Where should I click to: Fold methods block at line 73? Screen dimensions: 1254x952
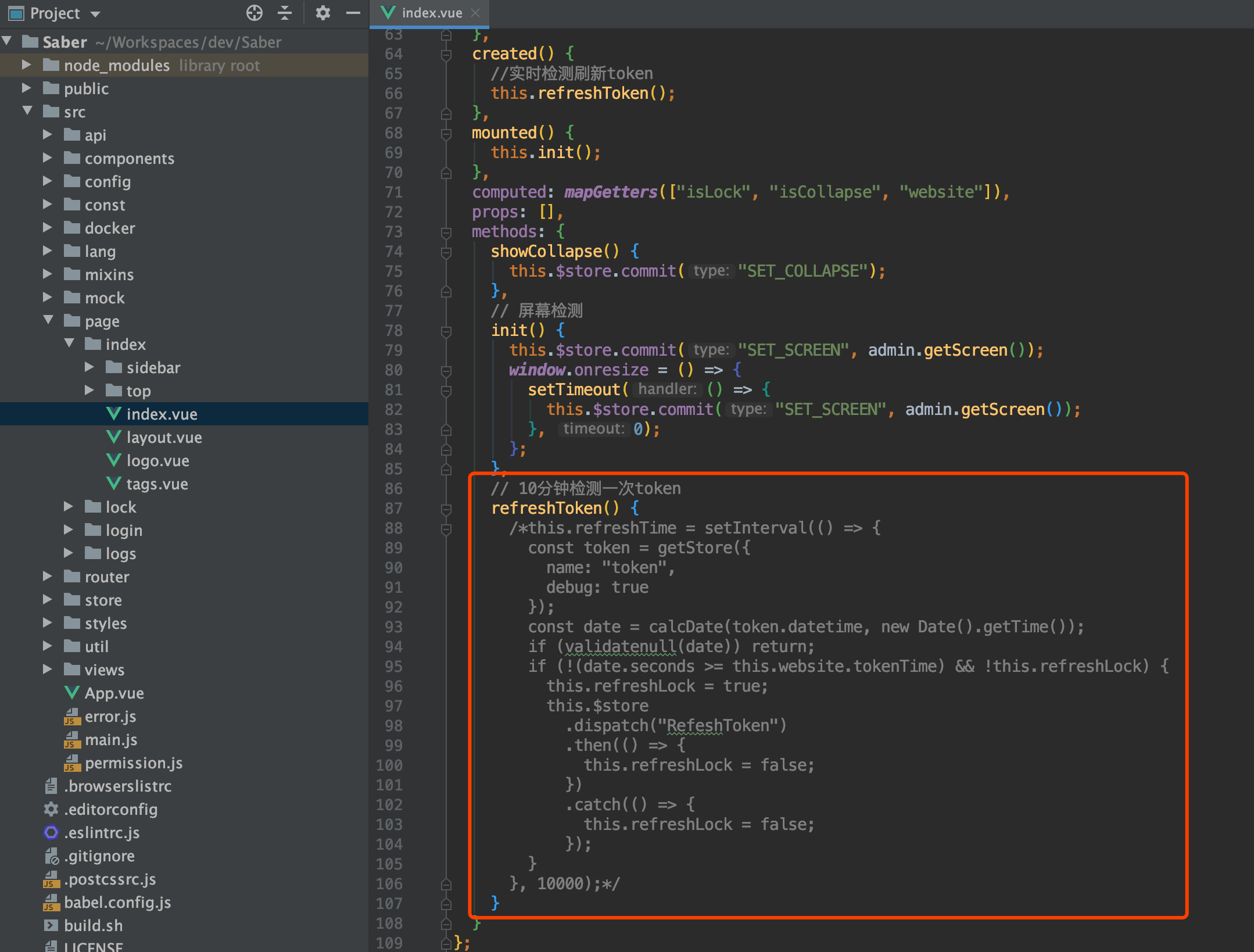click(x=446, y=232)
